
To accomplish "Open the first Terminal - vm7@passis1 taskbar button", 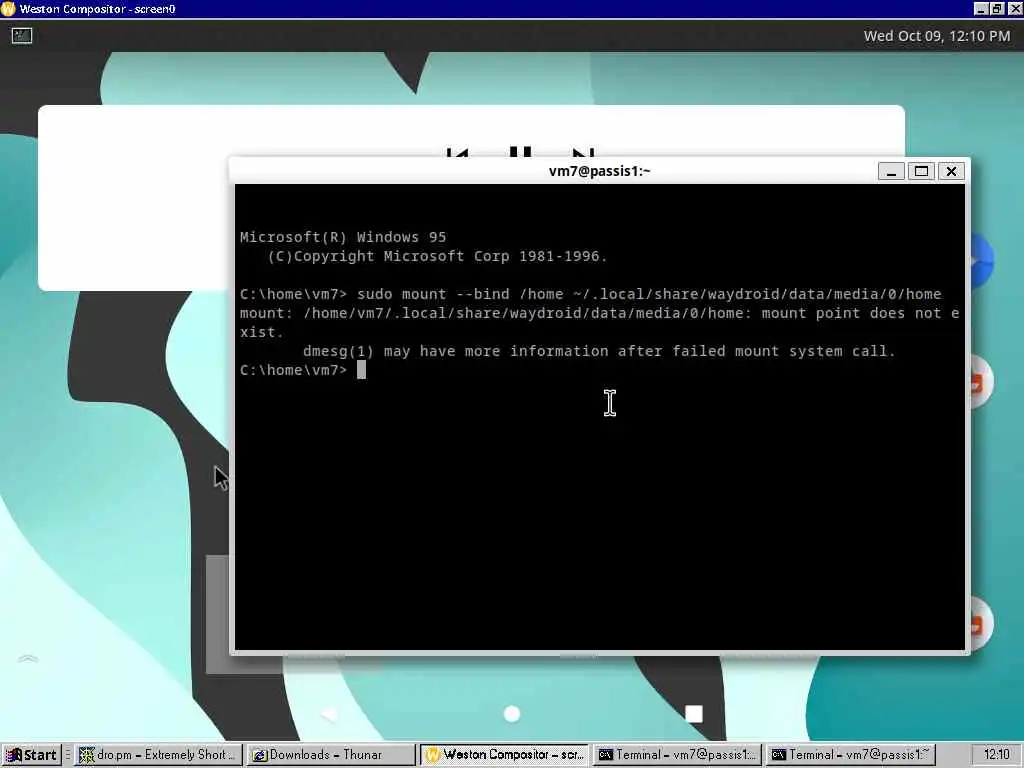I will click(677, 755).
